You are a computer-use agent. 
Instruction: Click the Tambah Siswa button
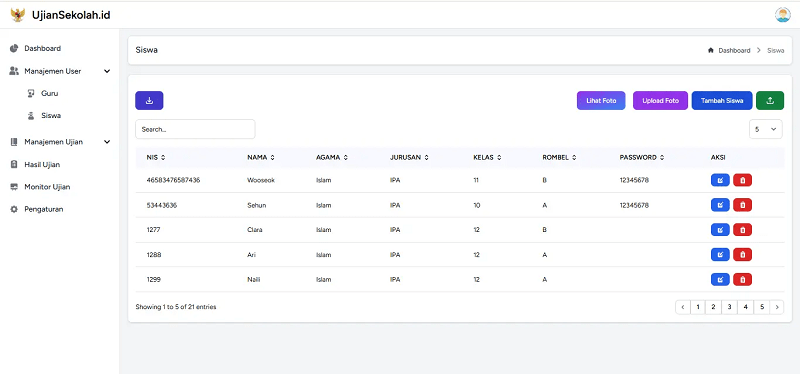[x=722, y=101]
